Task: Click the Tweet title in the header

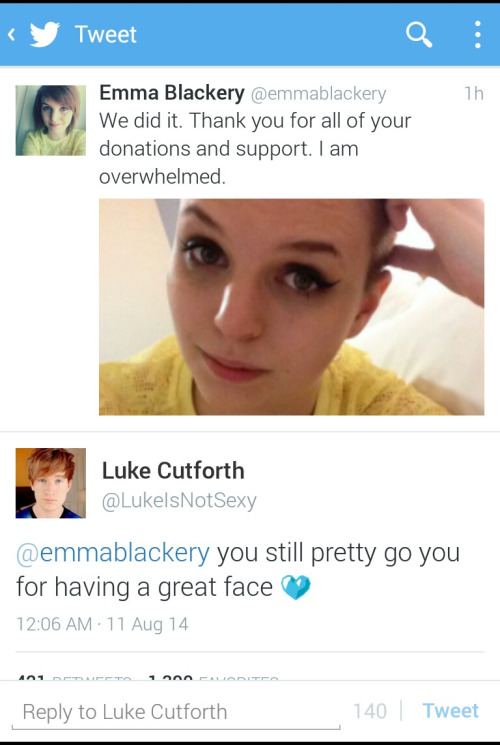Action: pos(106,35)
